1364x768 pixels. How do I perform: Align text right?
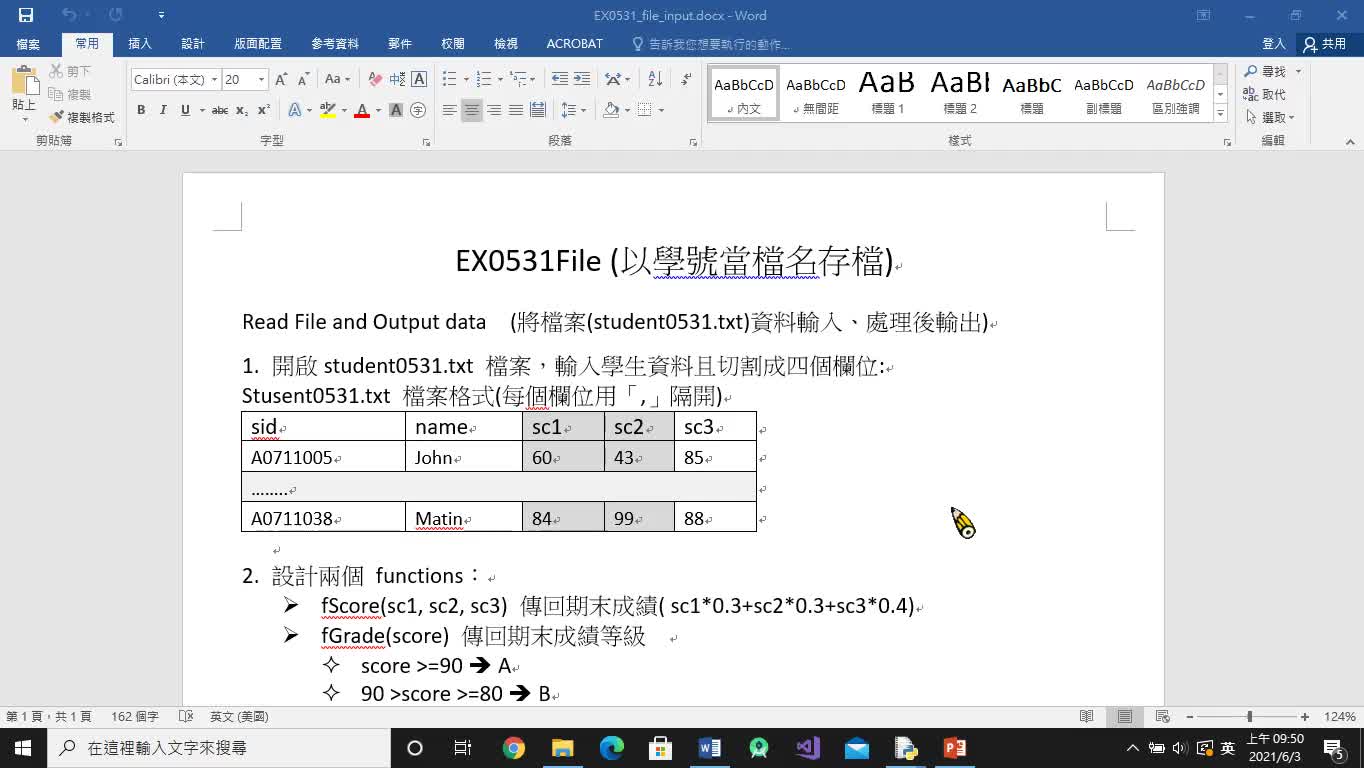(494, 110)
